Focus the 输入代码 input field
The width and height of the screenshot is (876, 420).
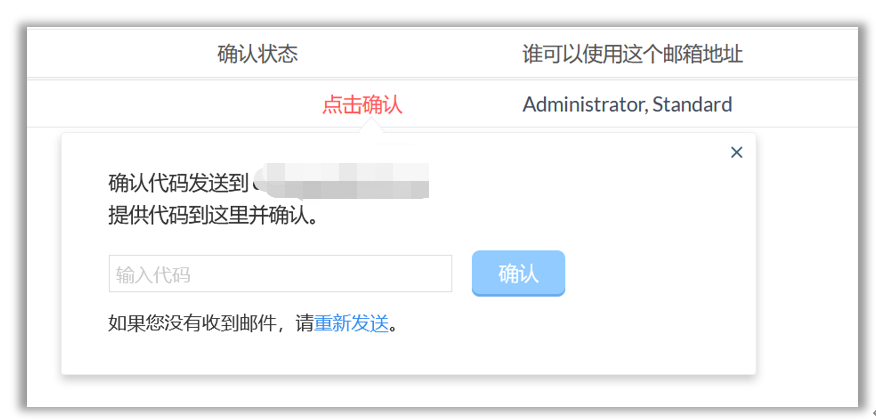tap(280, 274)
